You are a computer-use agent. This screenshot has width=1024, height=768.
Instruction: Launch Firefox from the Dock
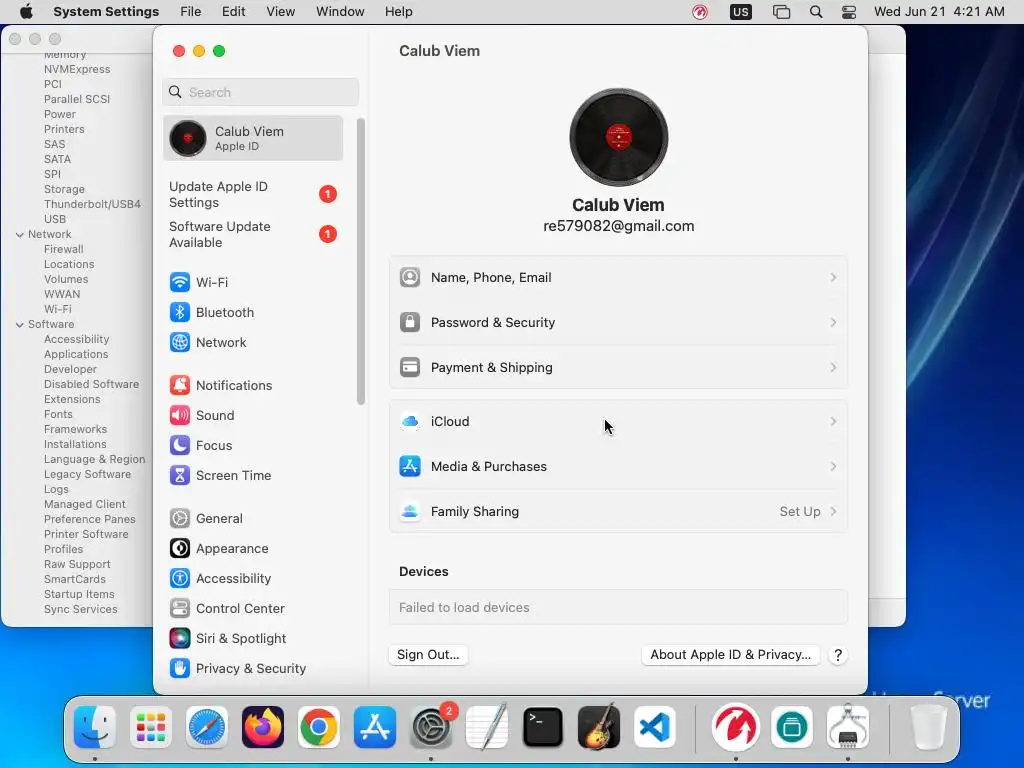[263, 727]
